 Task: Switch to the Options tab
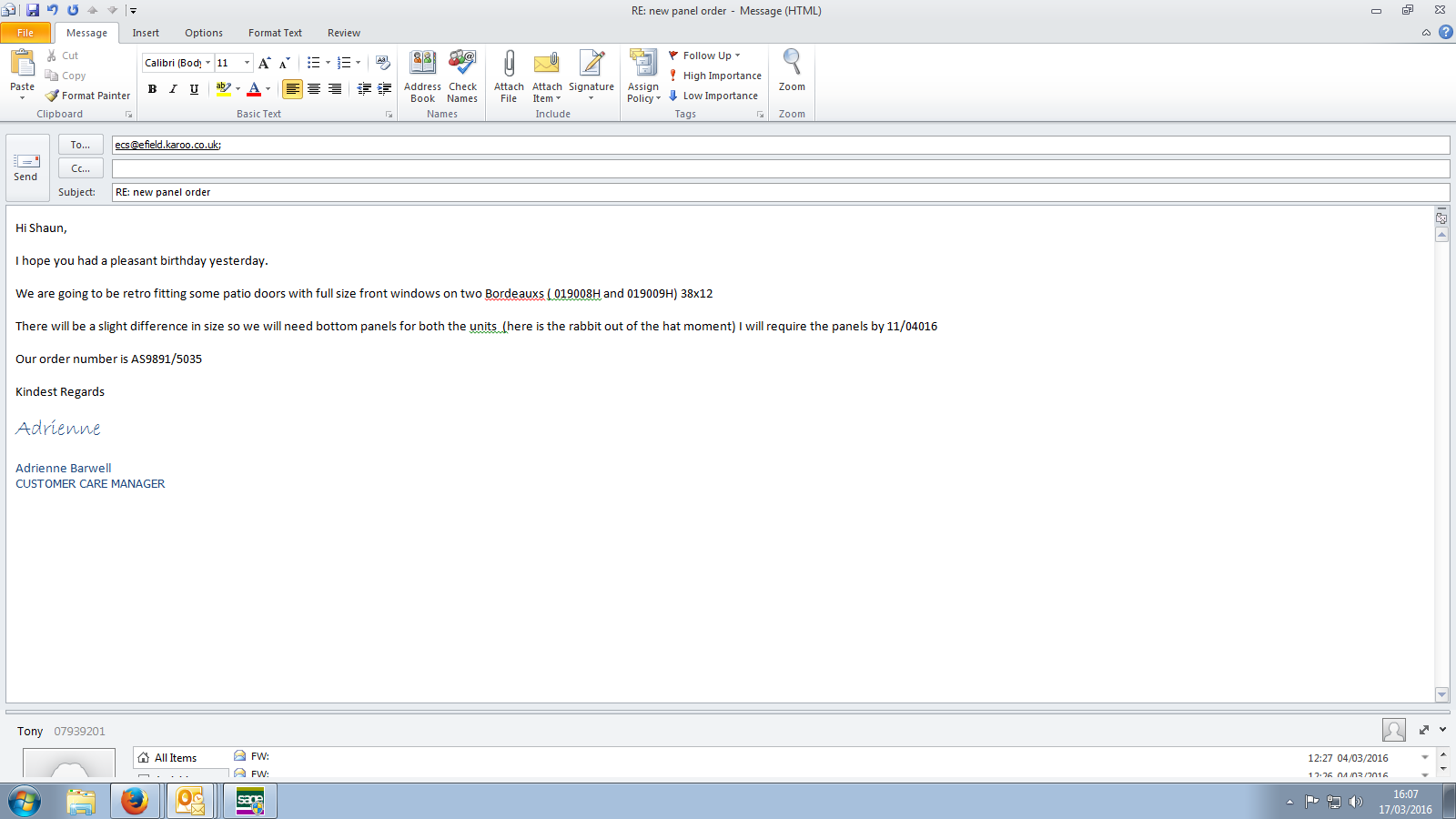tap(204, 33)
